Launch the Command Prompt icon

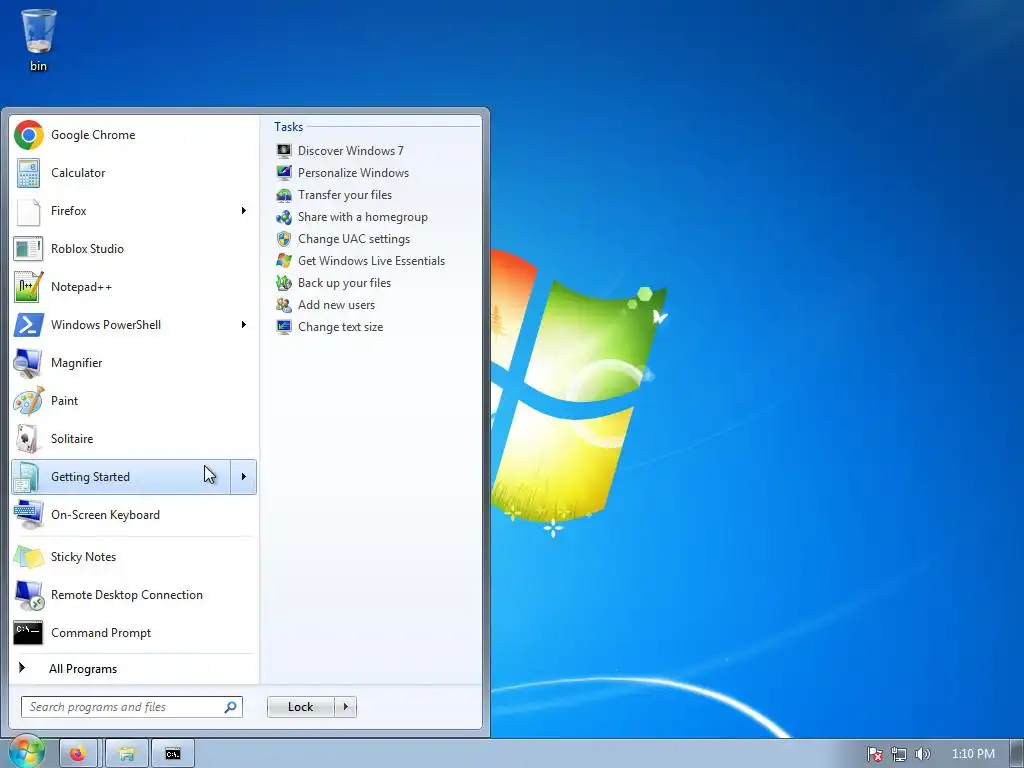tap(29, 633)
